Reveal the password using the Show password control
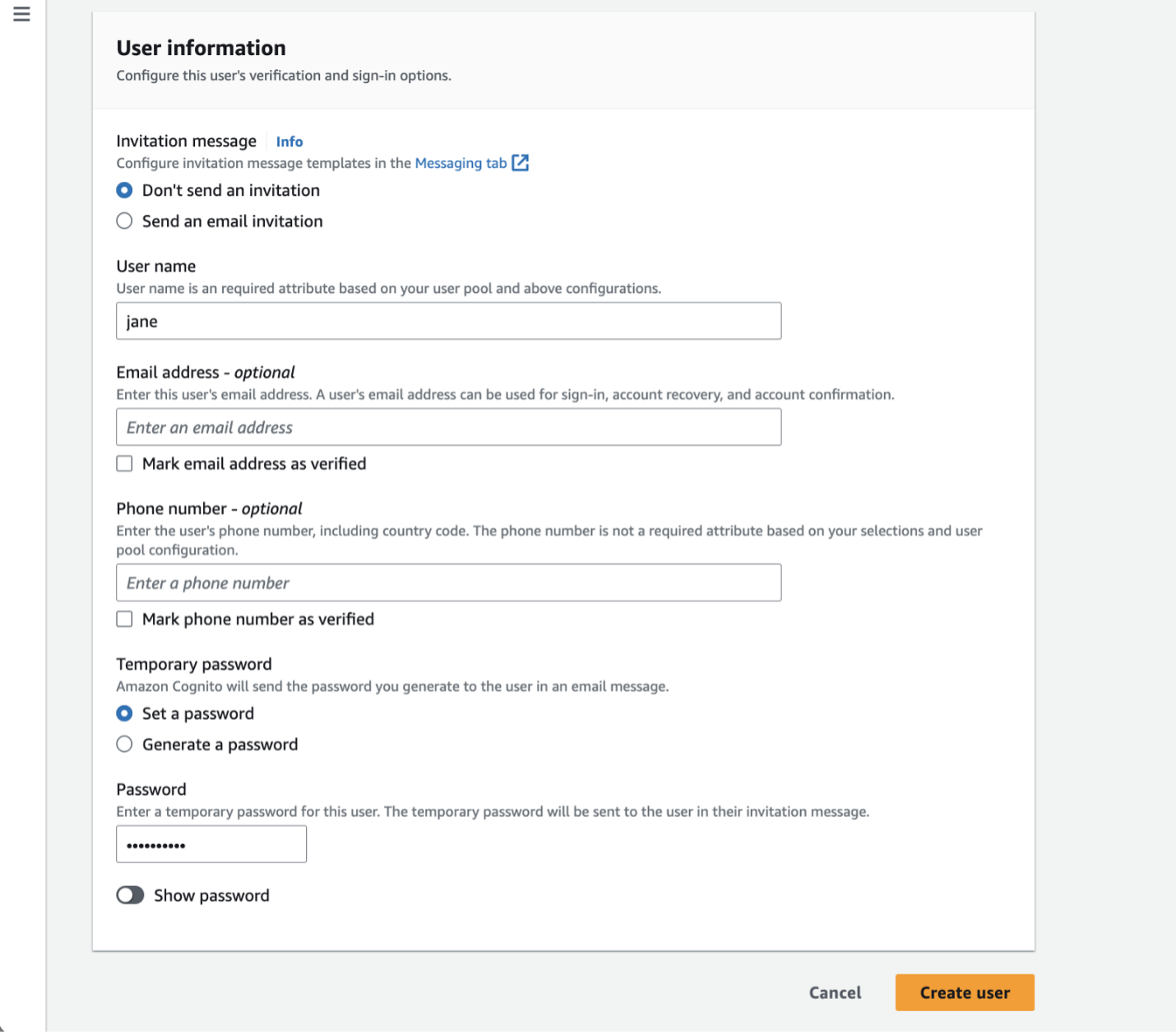The width and height of the screenshot is (1176, 1035). [x=130, y=895]
